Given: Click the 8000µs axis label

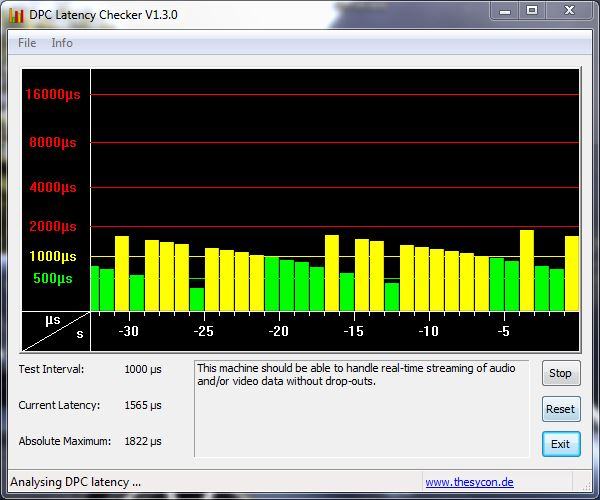Looking at the screenshot, I should (x=53, y=143).
